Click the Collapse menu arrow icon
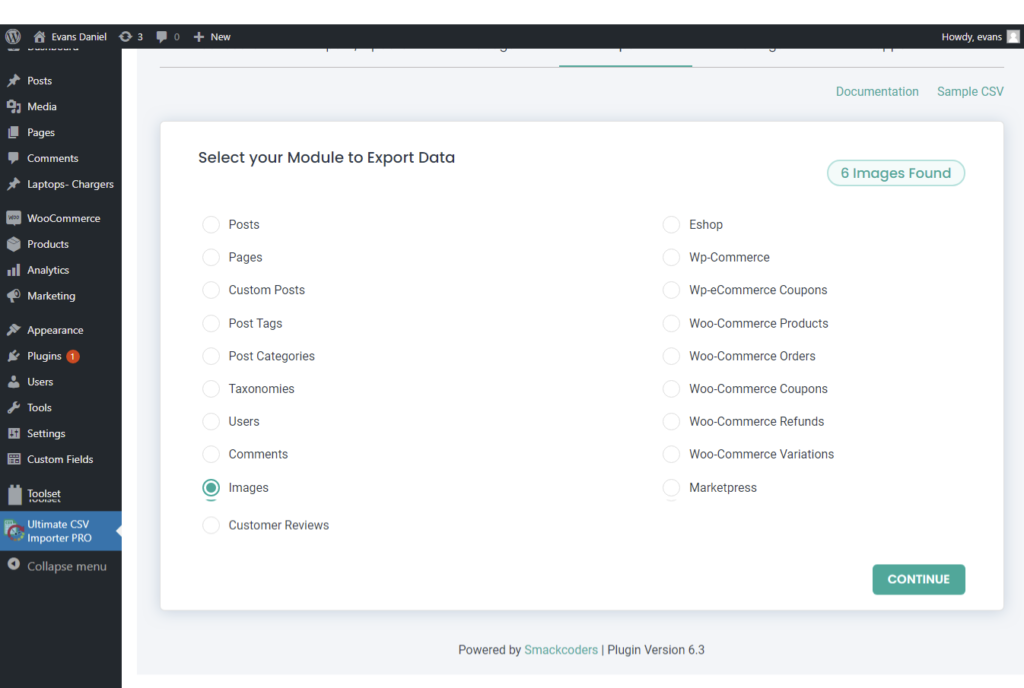Screen dimensions: 1024x688 [x=14, y=565]
